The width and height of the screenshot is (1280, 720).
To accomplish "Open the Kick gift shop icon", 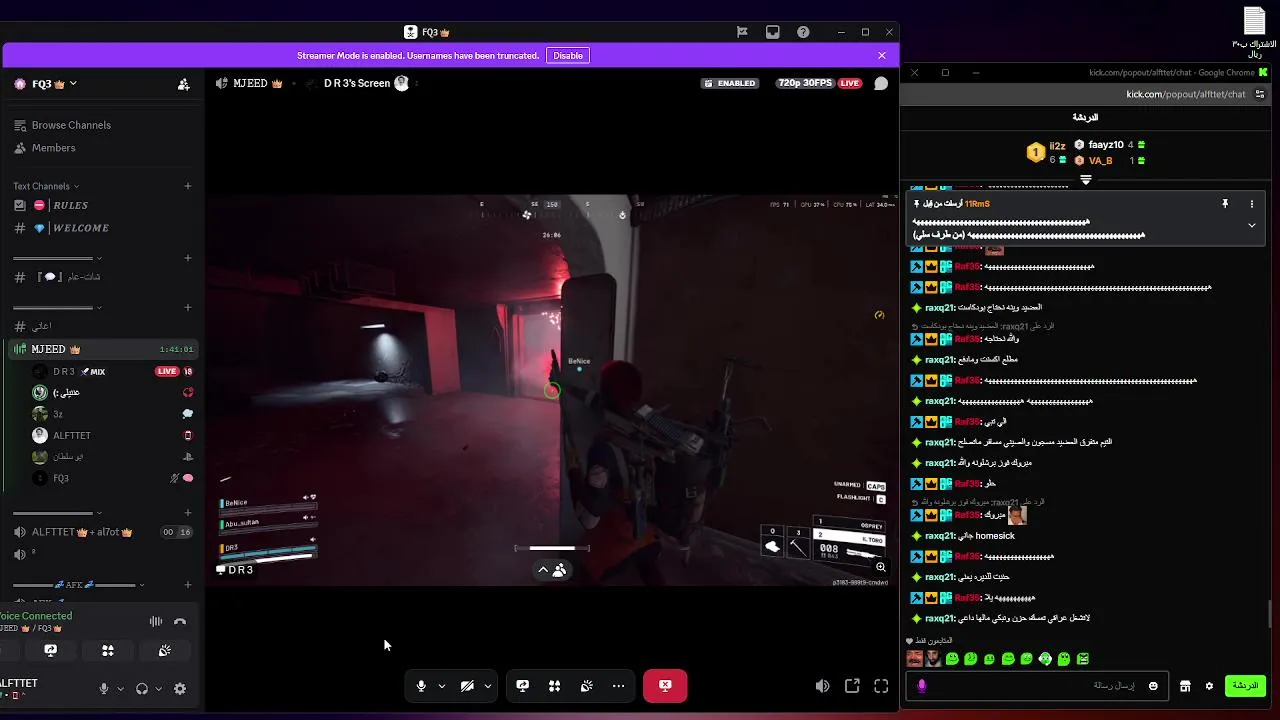I will click(1185, 686).
